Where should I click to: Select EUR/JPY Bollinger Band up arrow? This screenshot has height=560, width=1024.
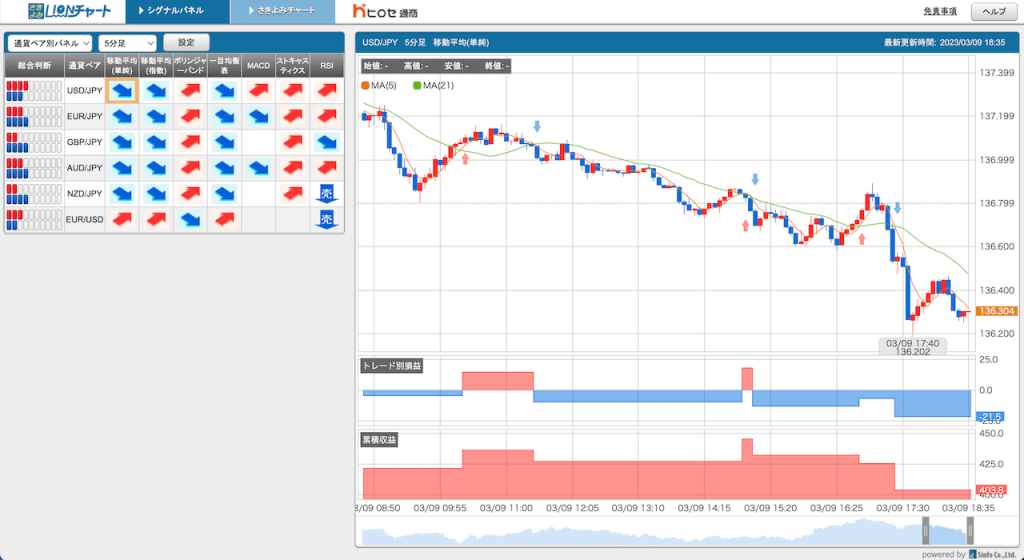(x=190, y=117)
